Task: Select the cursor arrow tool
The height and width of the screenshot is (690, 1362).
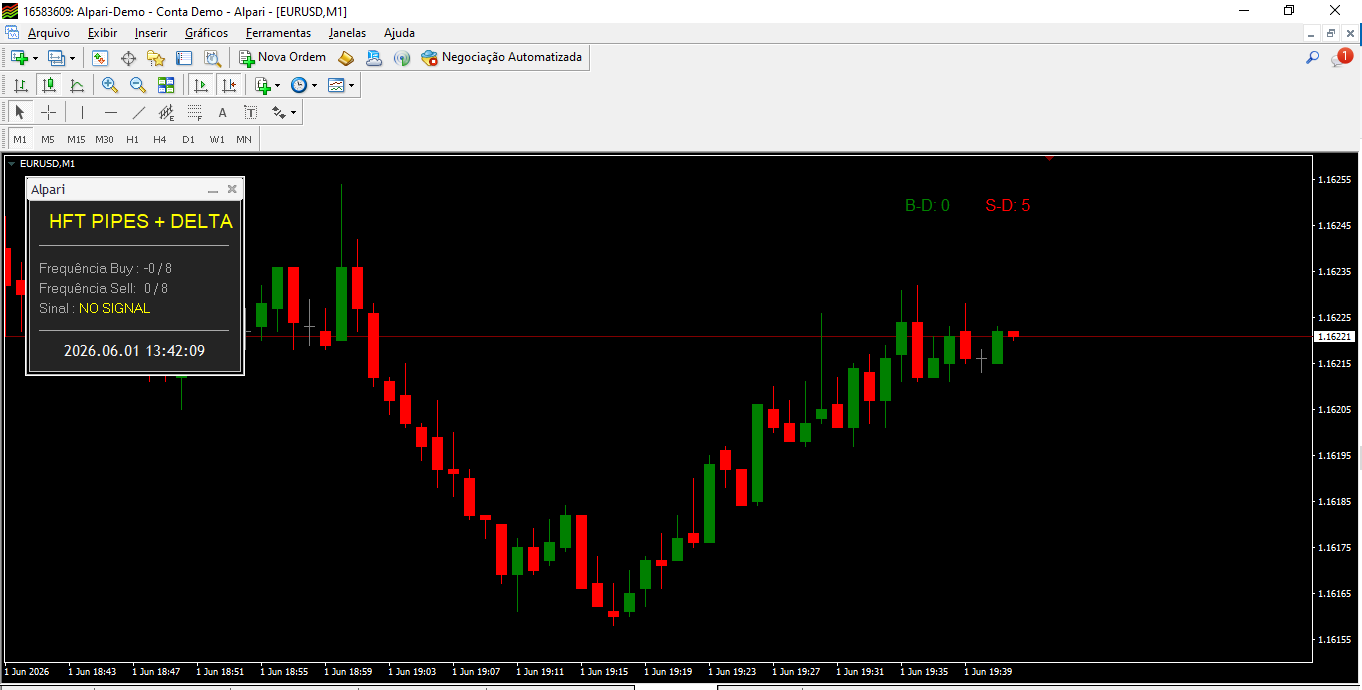Action: click(x=20, y=112)
